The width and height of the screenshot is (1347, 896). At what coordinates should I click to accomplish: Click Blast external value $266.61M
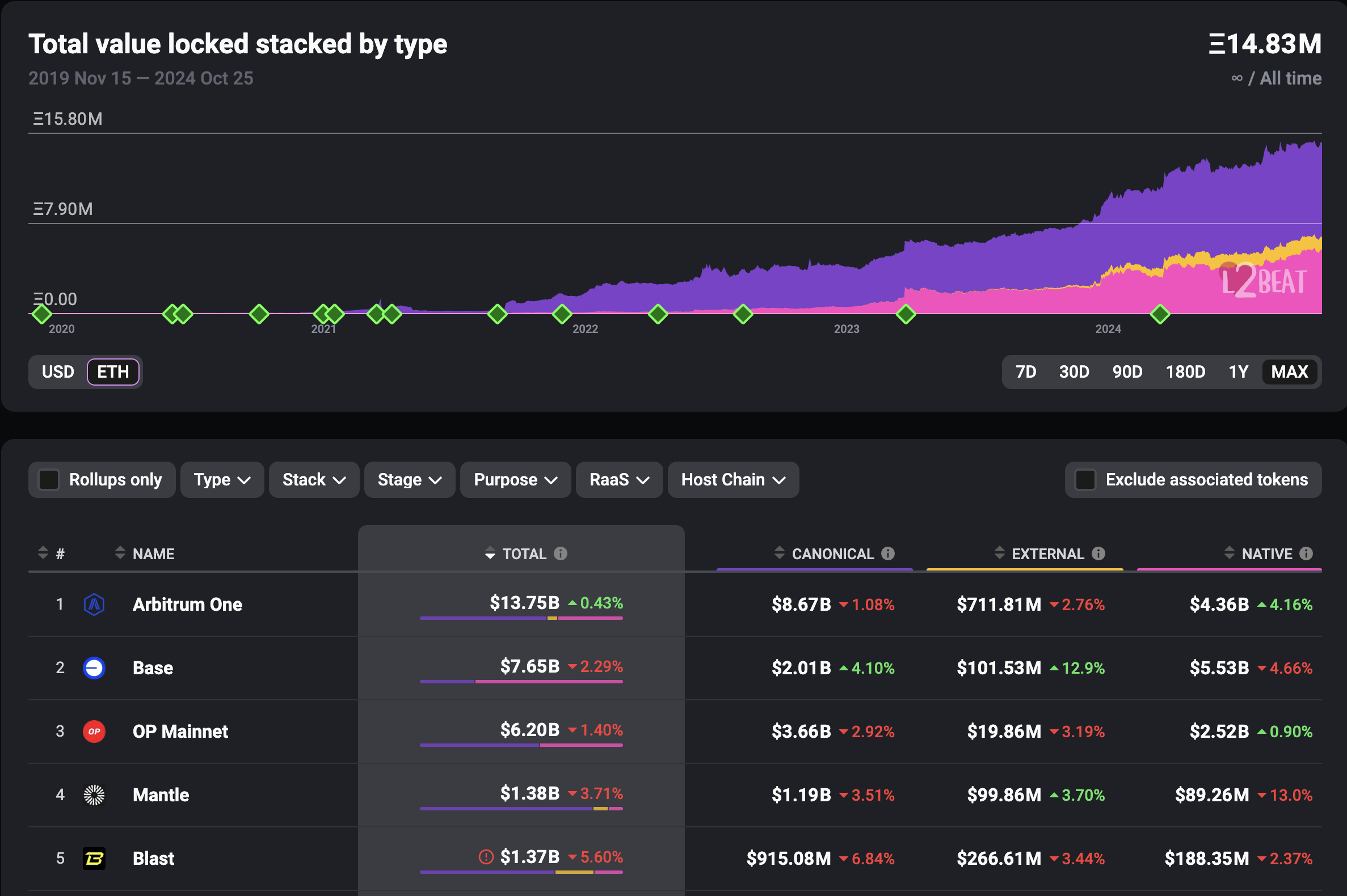coord(999,857)
